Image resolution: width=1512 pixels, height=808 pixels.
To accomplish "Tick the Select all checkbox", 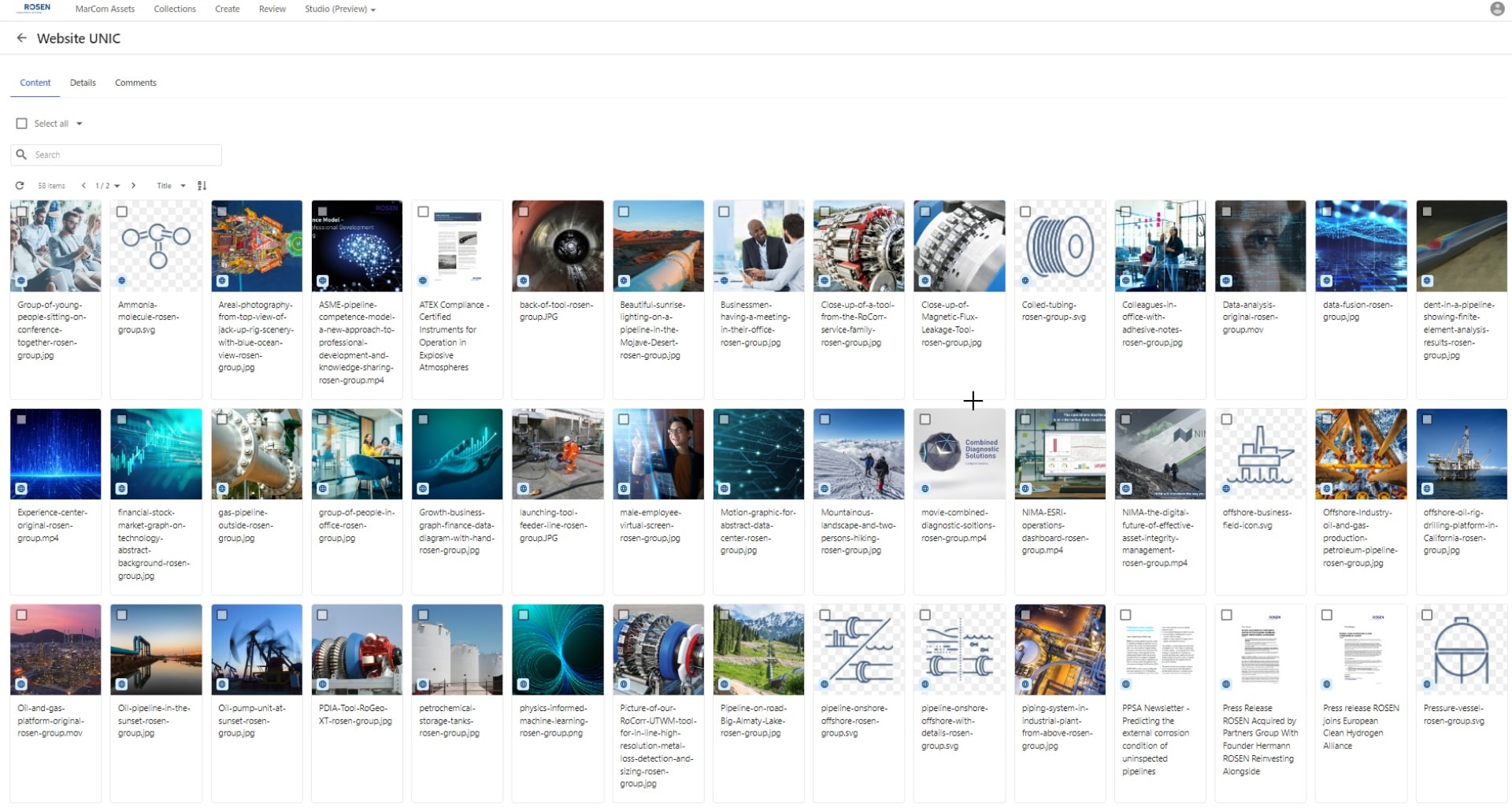I will pos(22,124).
